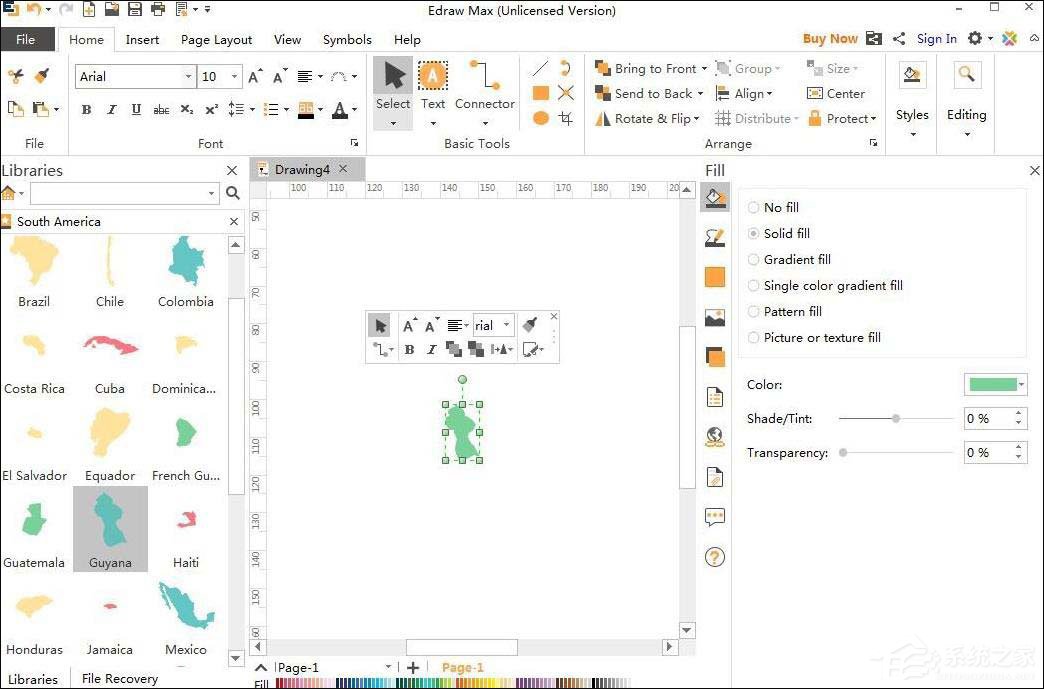This screenshot has width=1044, height=689.
Task: Select the No fill radio option
Action: click(x=754, y=208)
